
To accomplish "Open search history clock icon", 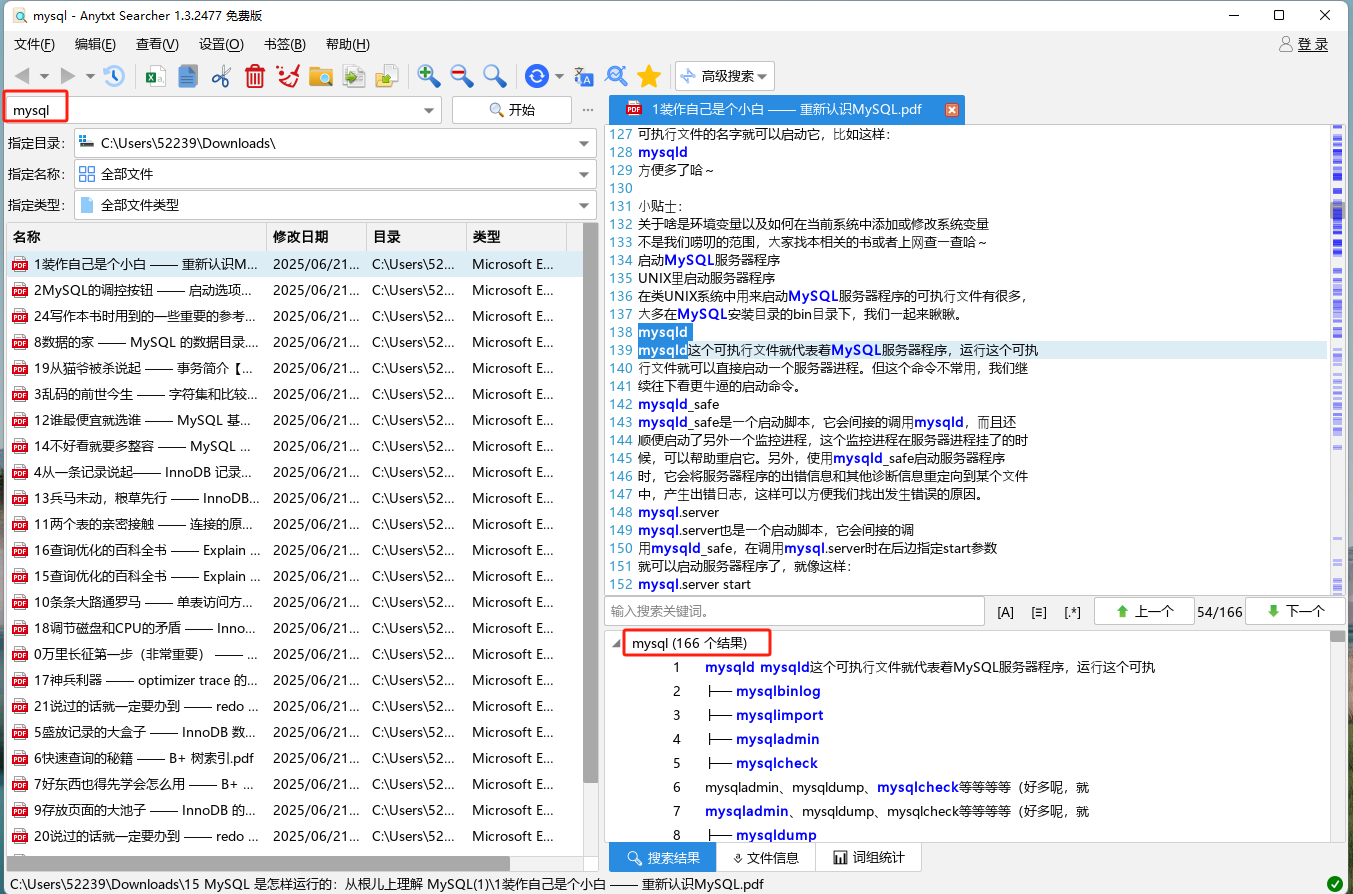I will 114,76.
